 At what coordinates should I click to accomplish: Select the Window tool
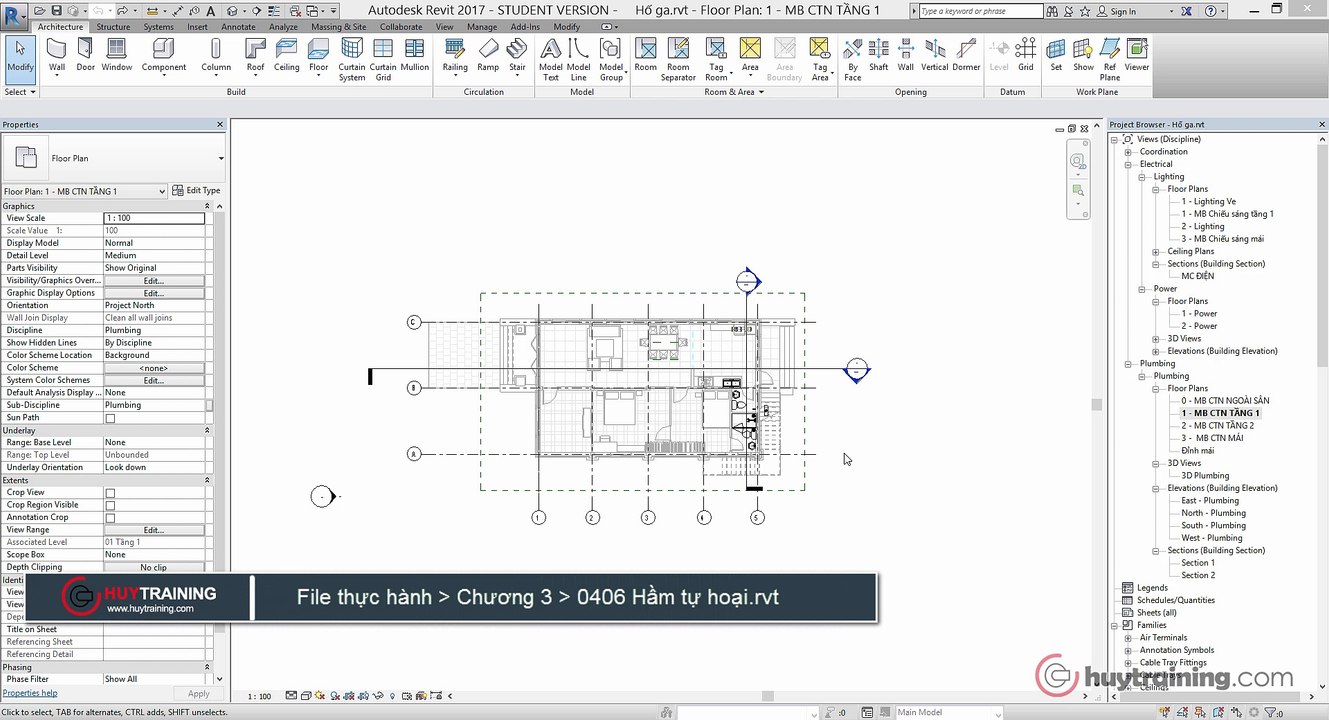pos(117,55)
